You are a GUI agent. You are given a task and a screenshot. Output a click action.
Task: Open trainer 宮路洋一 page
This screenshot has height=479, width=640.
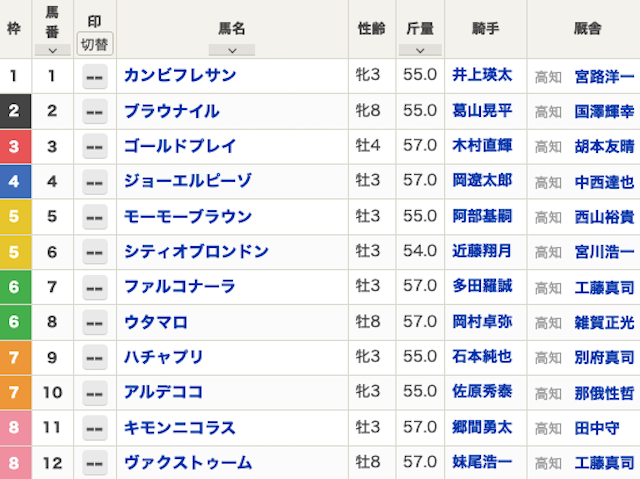point(604,75)
